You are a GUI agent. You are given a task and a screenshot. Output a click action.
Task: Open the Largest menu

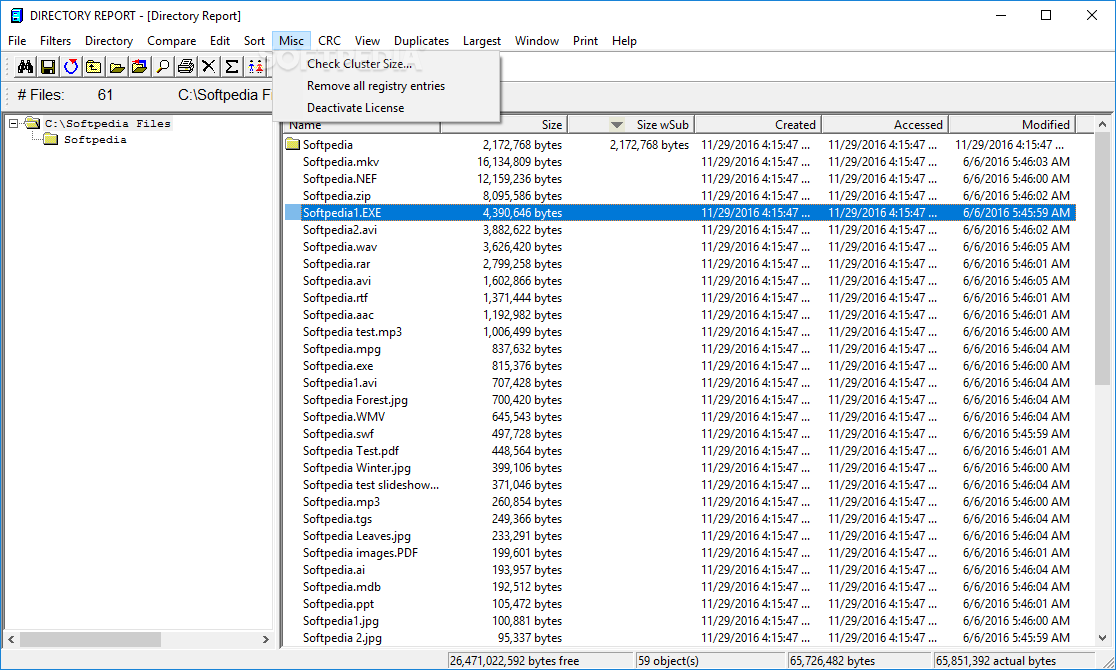(482, 41)
